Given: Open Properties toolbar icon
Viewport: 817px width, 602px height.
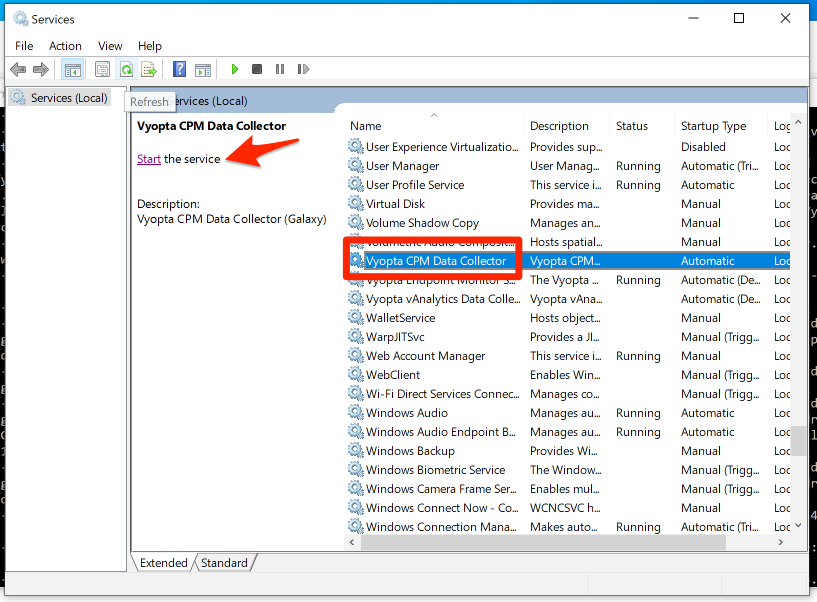Looking at the screenshot, I should coord(102,69).
